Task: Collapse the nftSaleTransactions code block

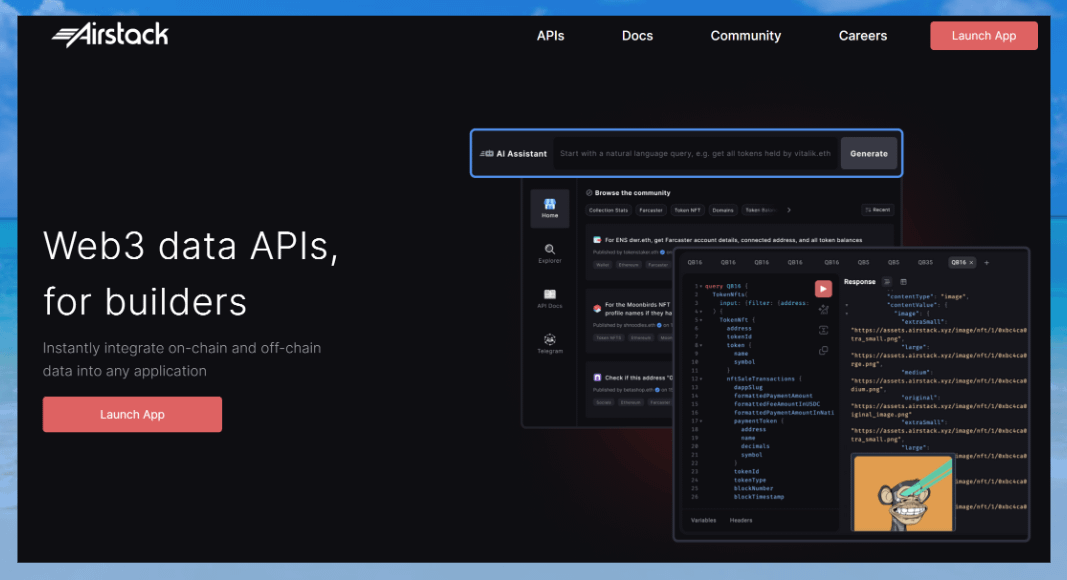Action: (701, 379)
